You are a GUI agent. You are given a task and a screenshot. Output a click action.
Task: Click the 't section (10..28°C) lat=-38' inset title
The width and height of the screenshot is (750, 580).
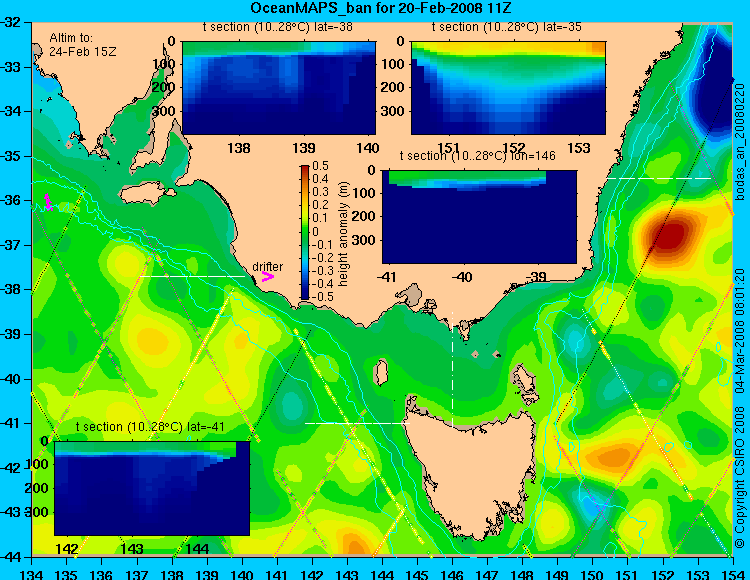point(278,27)
